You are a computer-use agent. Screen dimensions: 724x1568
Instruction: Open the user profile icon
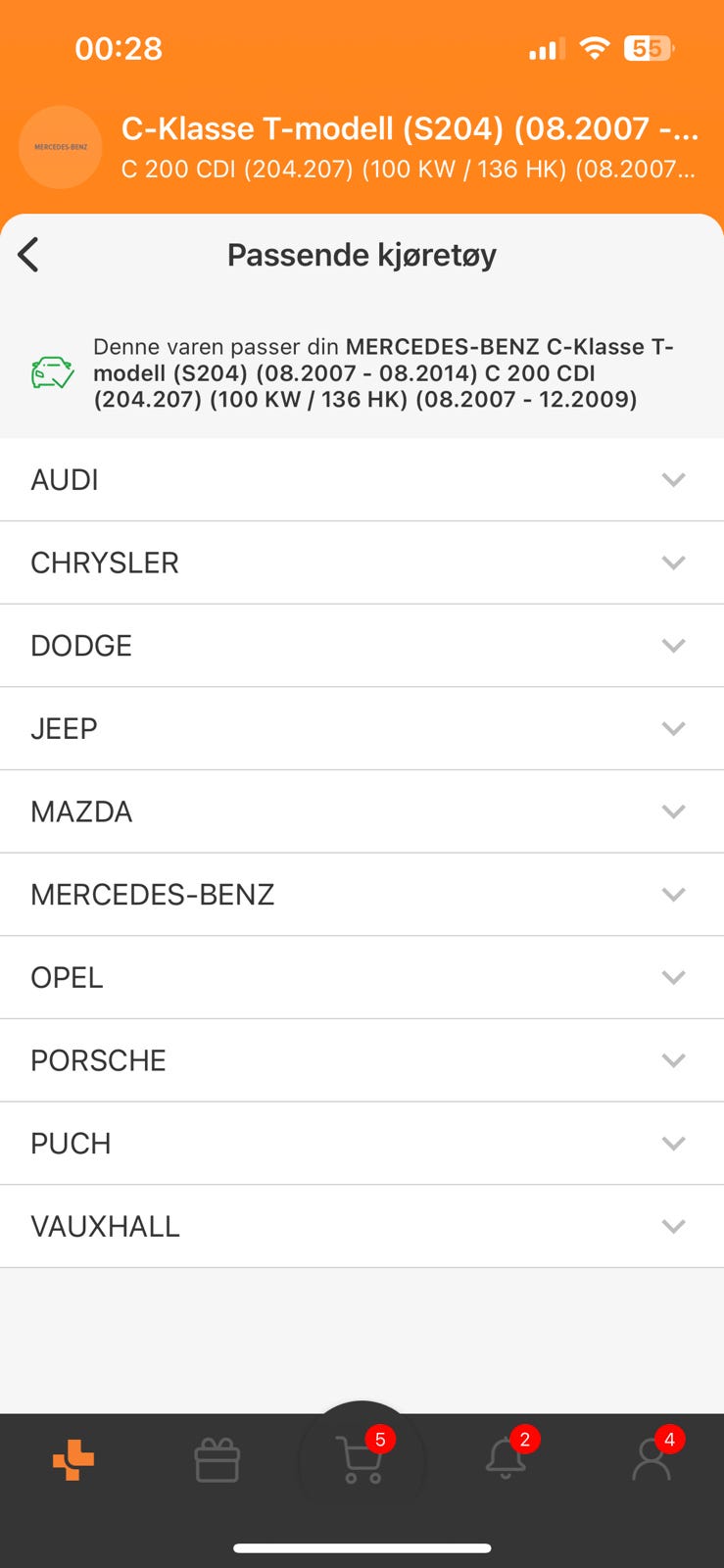(651, 1460)
